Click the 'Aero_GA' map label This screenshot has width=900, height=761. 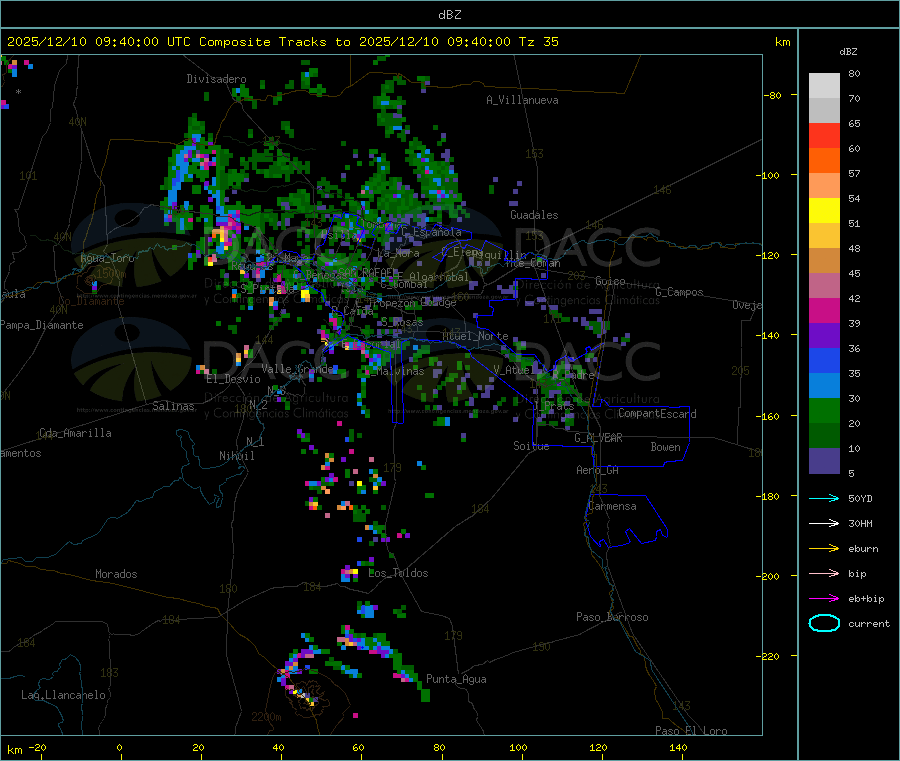pyautogui.click(x=598, y=470)
